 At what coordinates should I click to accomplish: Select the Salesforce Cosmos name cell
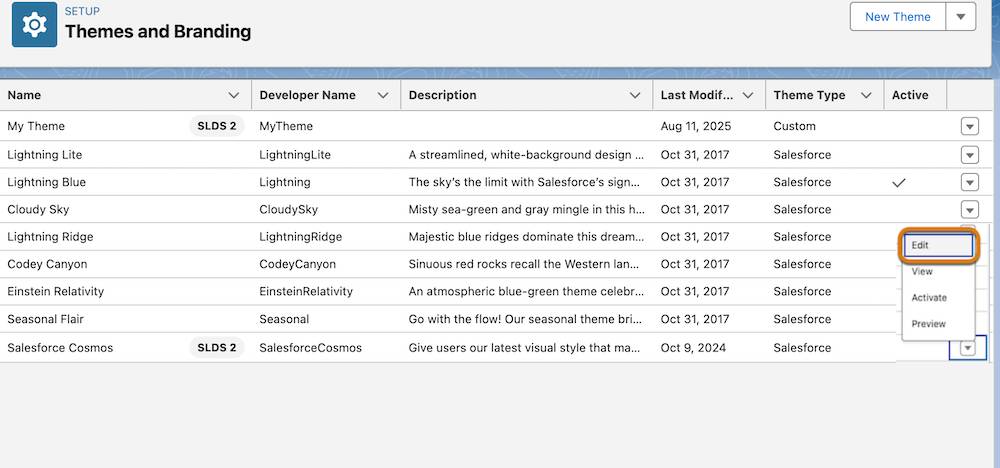[125, 347]
